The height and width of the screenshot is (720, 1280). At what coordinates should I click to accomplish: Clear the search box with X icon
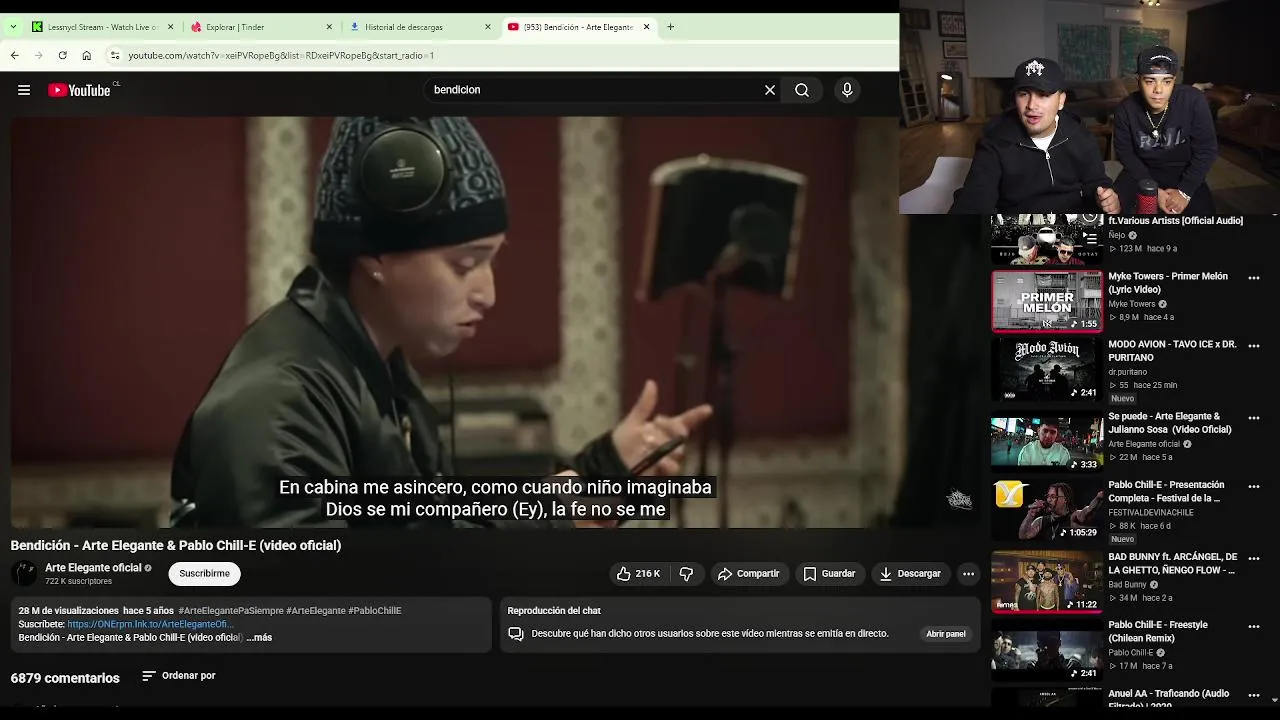tap(770, 90)
